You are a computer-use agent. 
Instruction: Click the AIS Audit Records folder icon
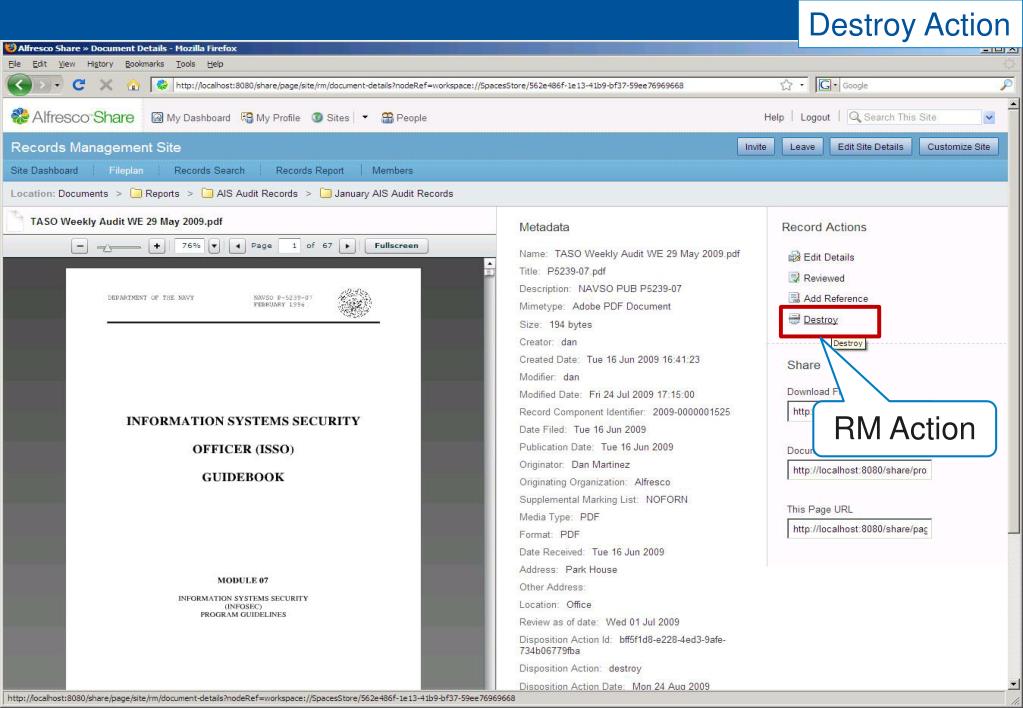(x=207, y=193)
